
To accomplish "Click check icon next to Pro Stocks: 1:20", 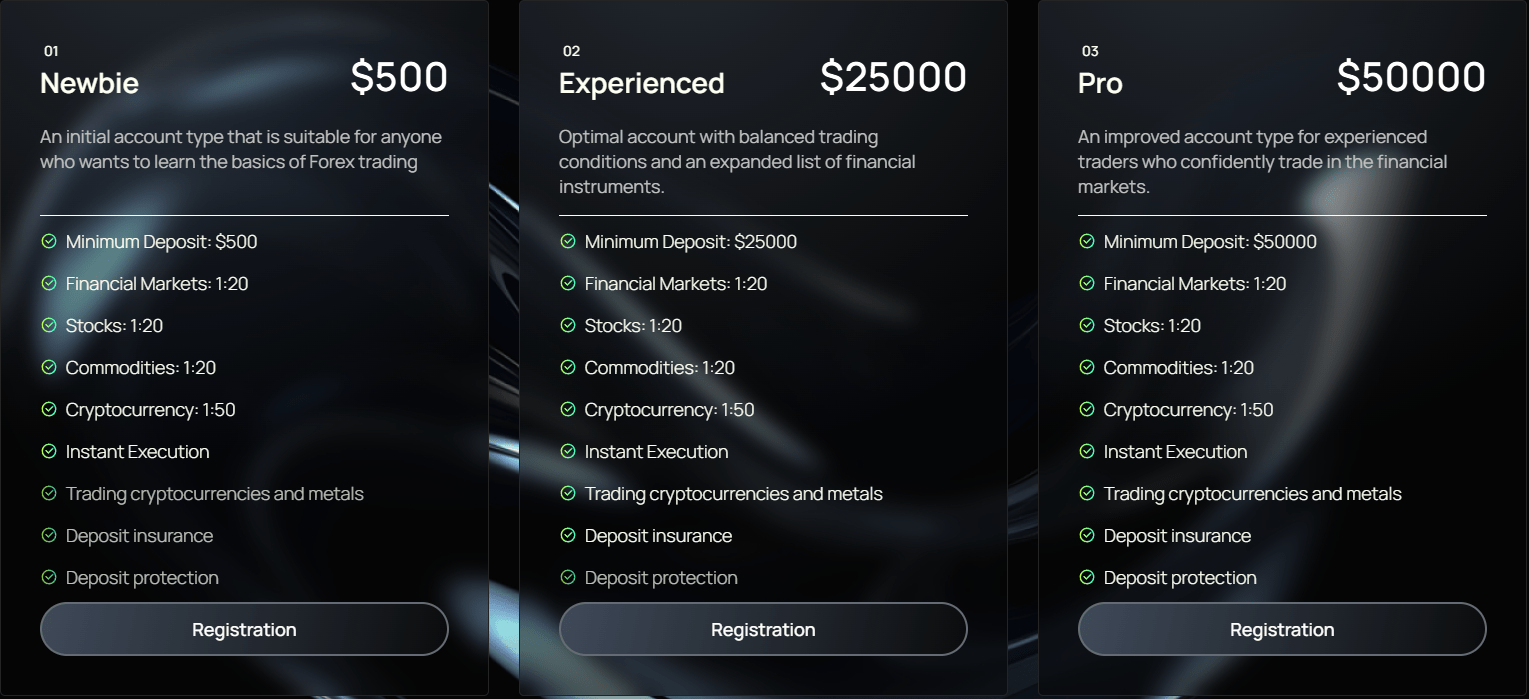I will click(x=1087, y=325).
